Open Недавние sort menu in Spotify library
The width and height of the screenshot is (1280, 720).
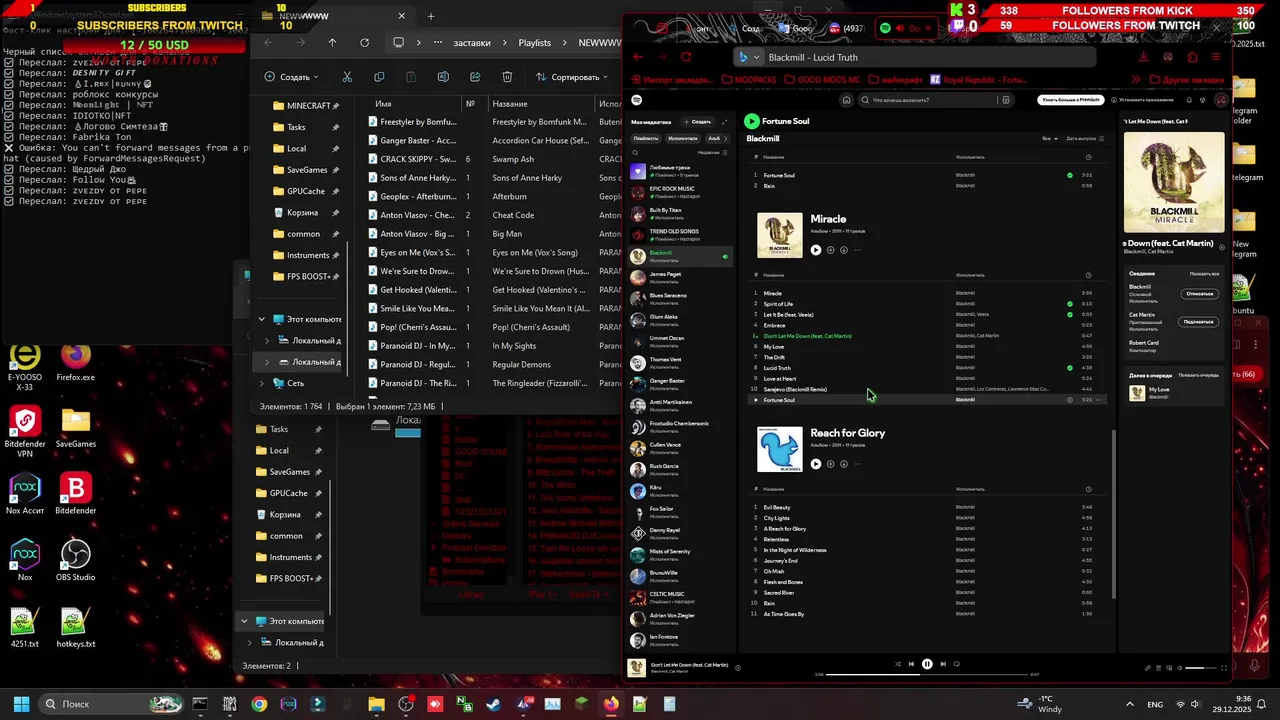click(x=711, y=152)
